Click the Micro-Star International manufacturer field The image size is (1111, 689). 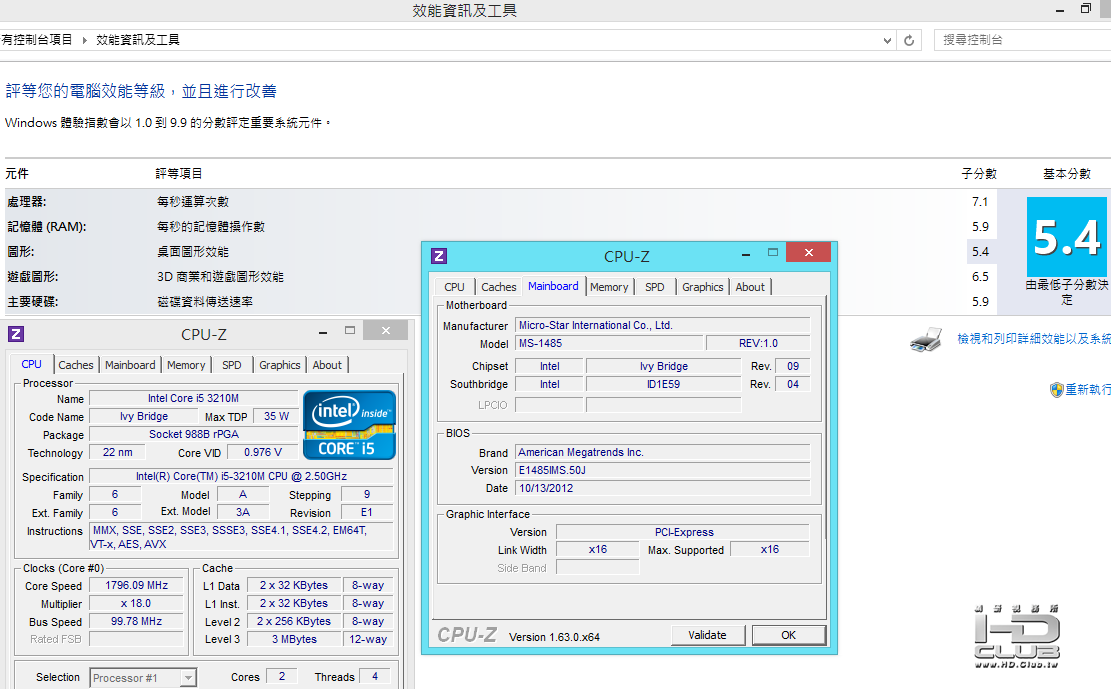pyautogui.click(x=662, y=325)
